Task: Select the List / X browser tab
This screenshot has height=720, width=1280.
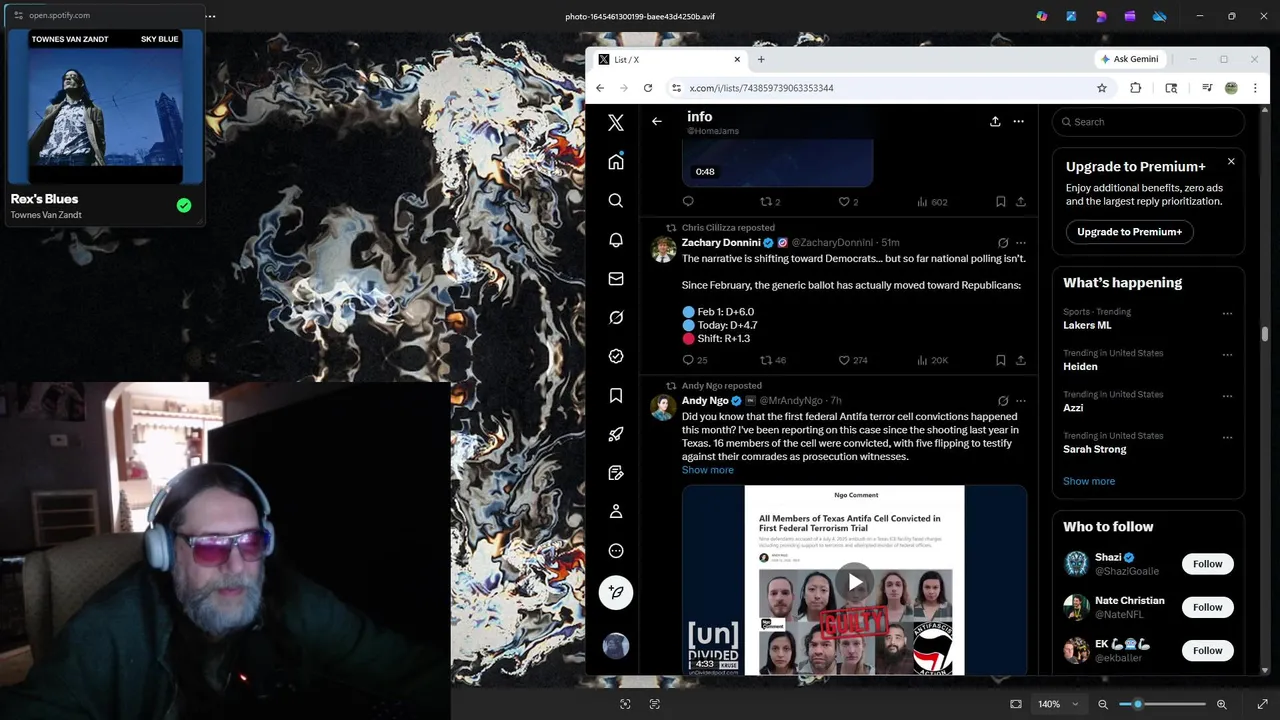Action: coord(668,59)
